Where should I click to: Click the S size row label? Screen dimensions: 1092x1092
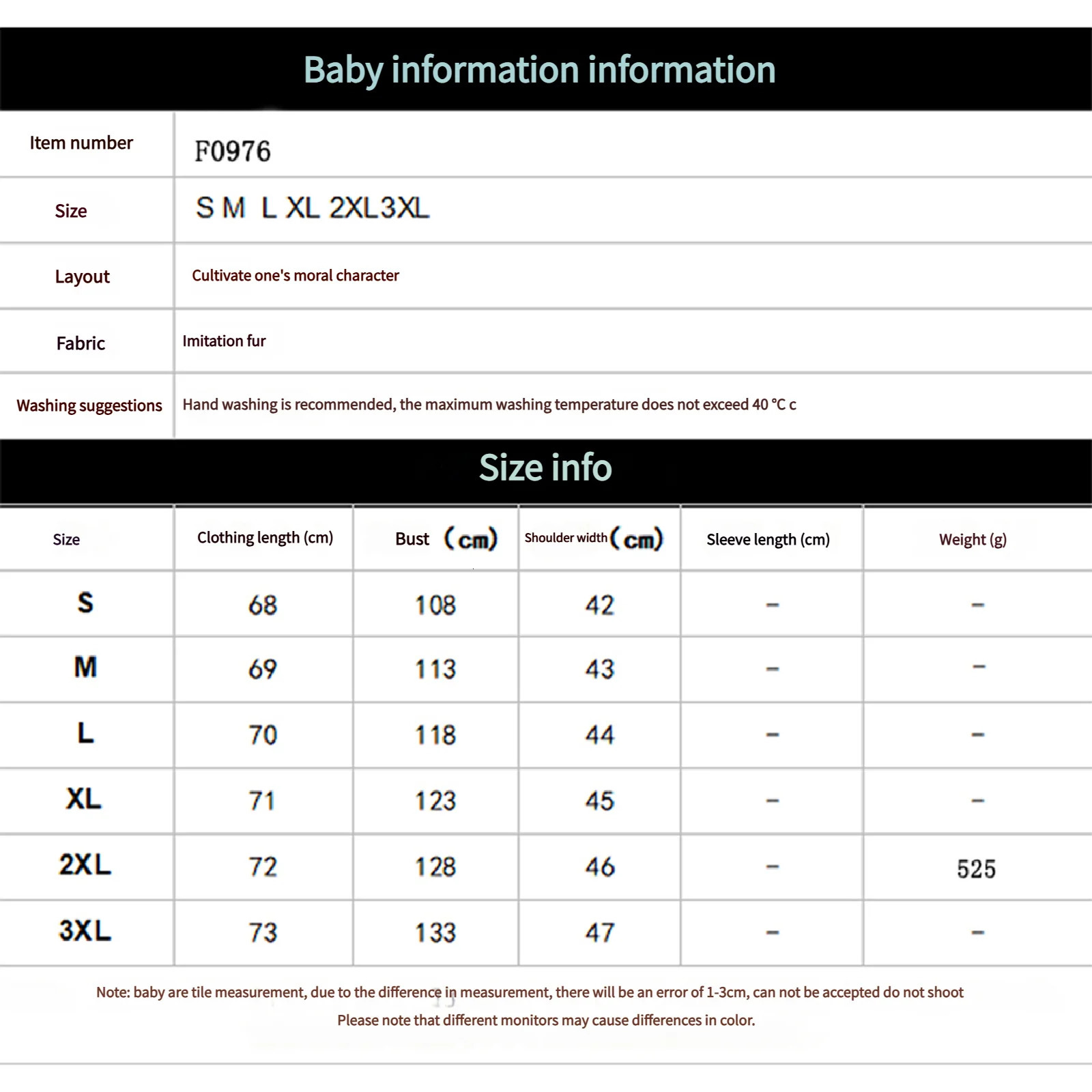coord(85,603)
